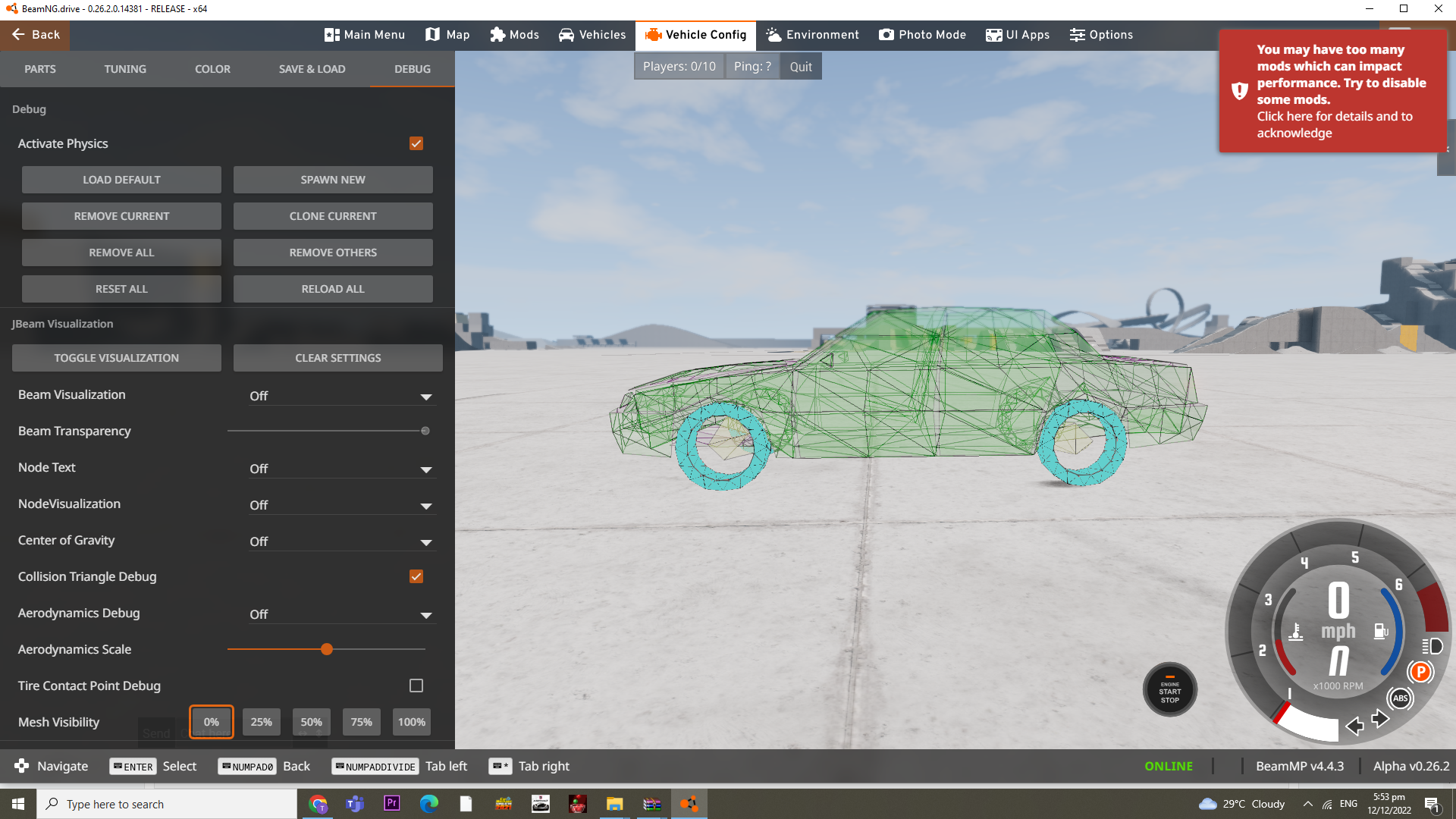Switch to the Save & Load tab
1456x819 pixels.
[x=312, y=69]
